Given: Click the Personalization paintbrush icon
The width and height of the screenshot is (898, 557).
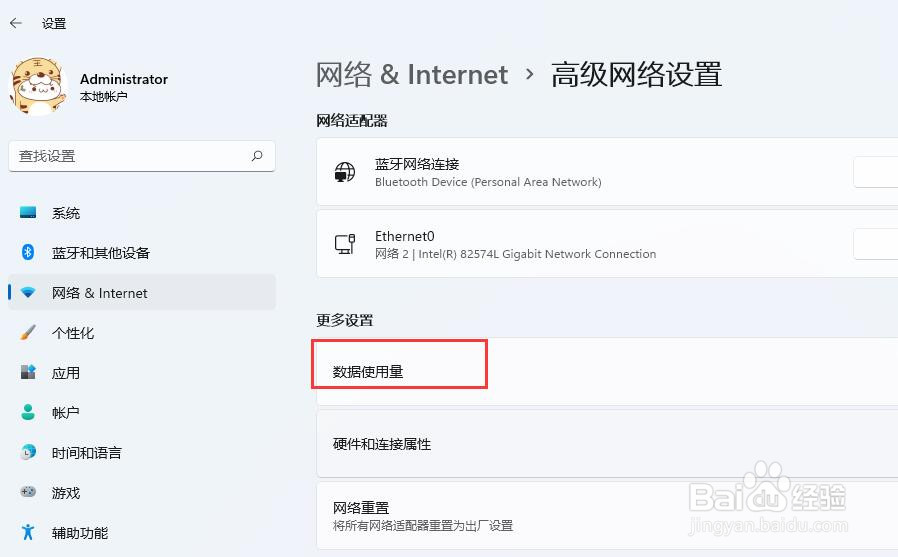Looking at the screenshot, I should (28, 333).
